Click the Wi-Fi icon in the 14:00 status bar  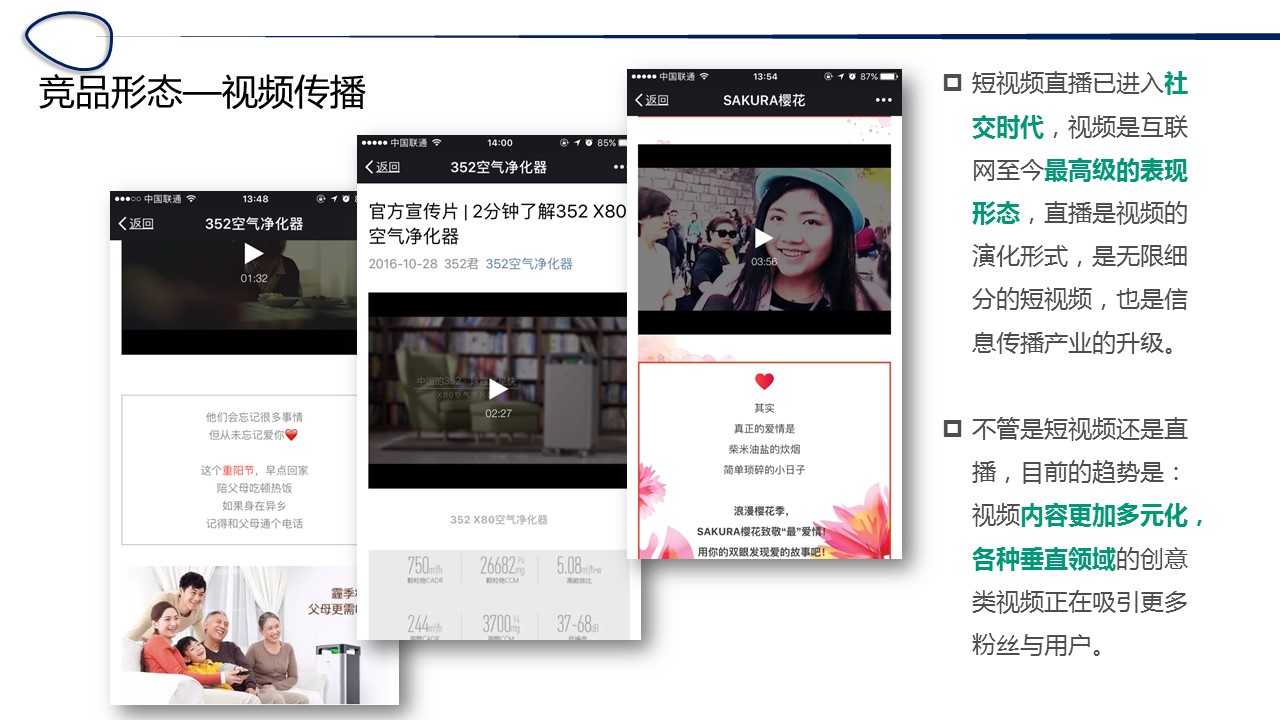436,143
